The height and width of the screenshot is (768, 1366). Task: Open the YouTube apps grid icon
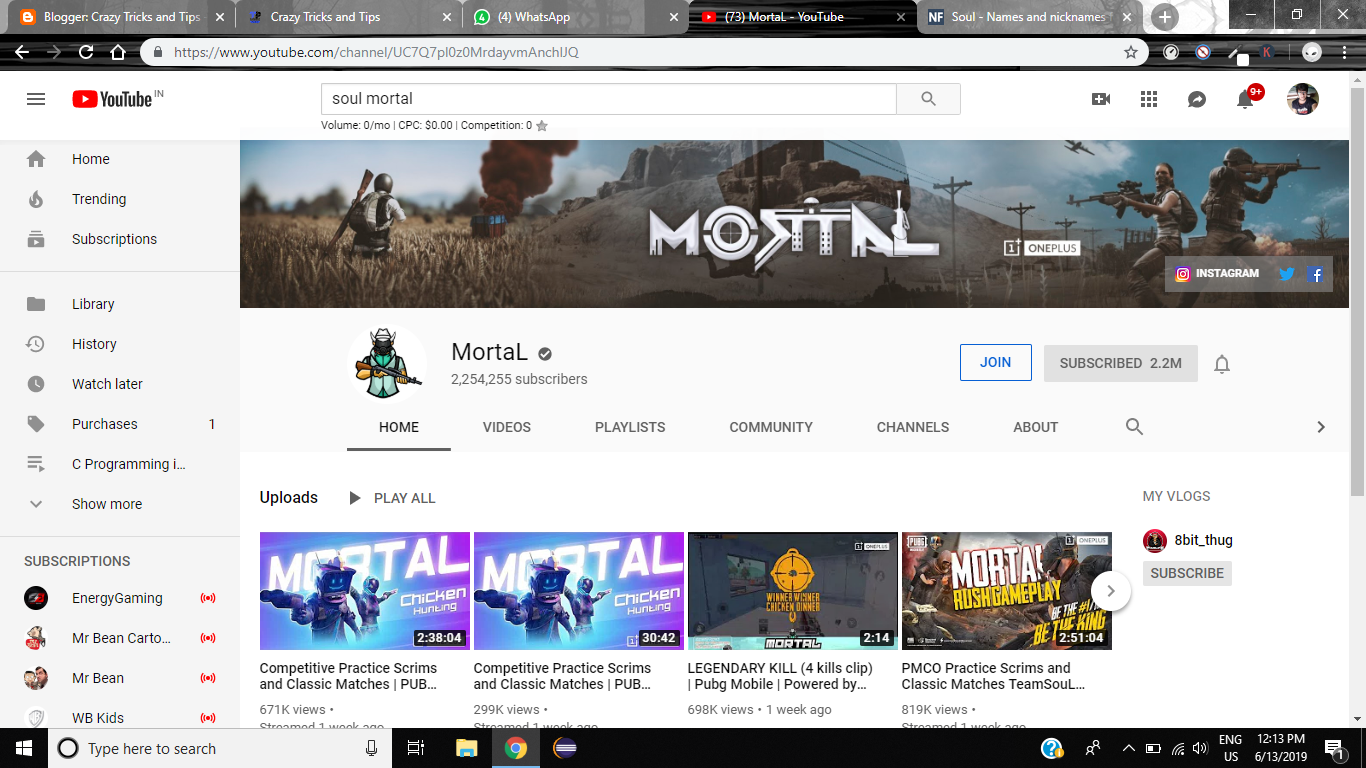coord(1149,99)
